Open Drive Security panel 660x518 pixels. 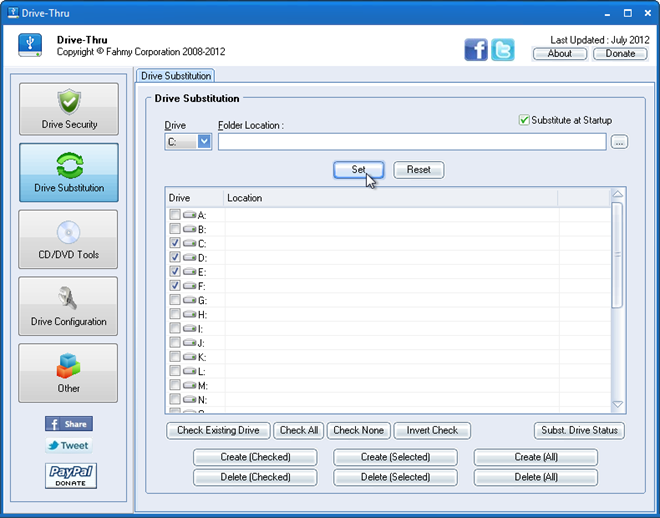coord(68,109)
